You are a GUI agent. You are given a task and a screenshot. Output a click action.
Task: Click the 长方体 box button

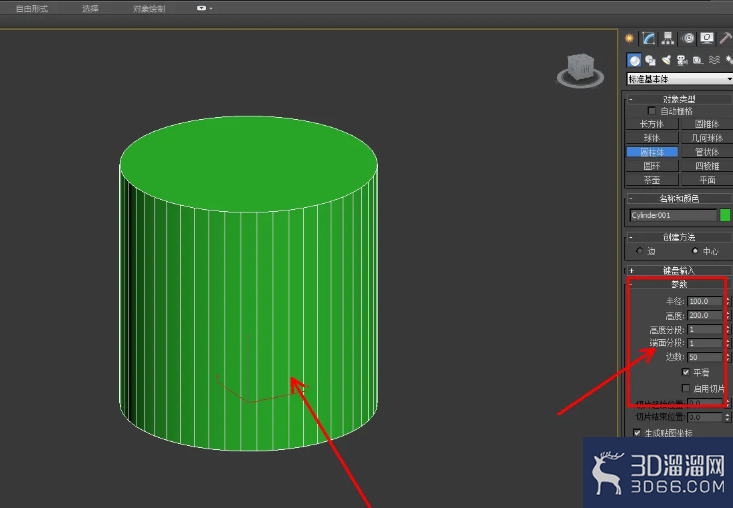click(x=652, y=124)
